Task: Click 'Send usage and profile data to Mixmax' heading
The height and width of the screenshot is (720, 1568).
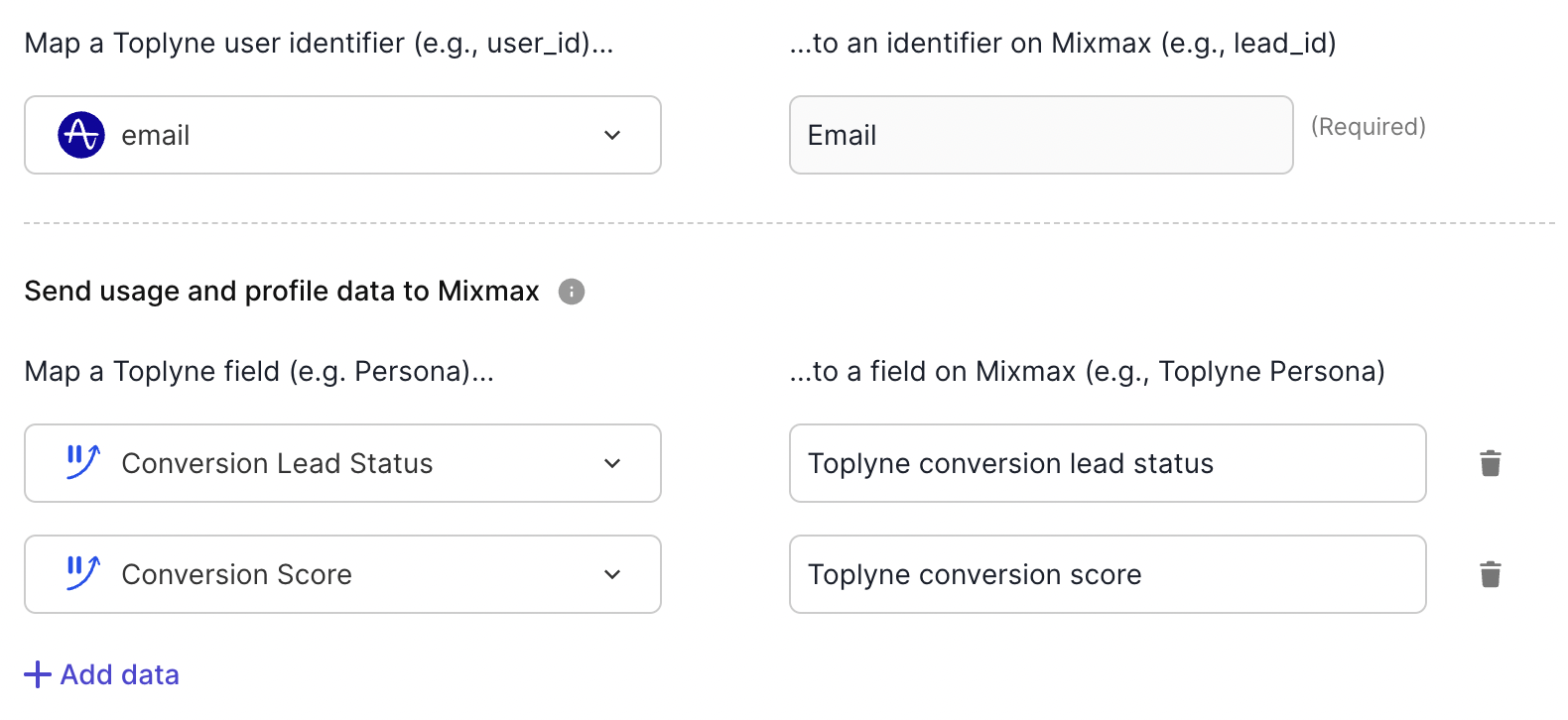Action: (282, 292)
